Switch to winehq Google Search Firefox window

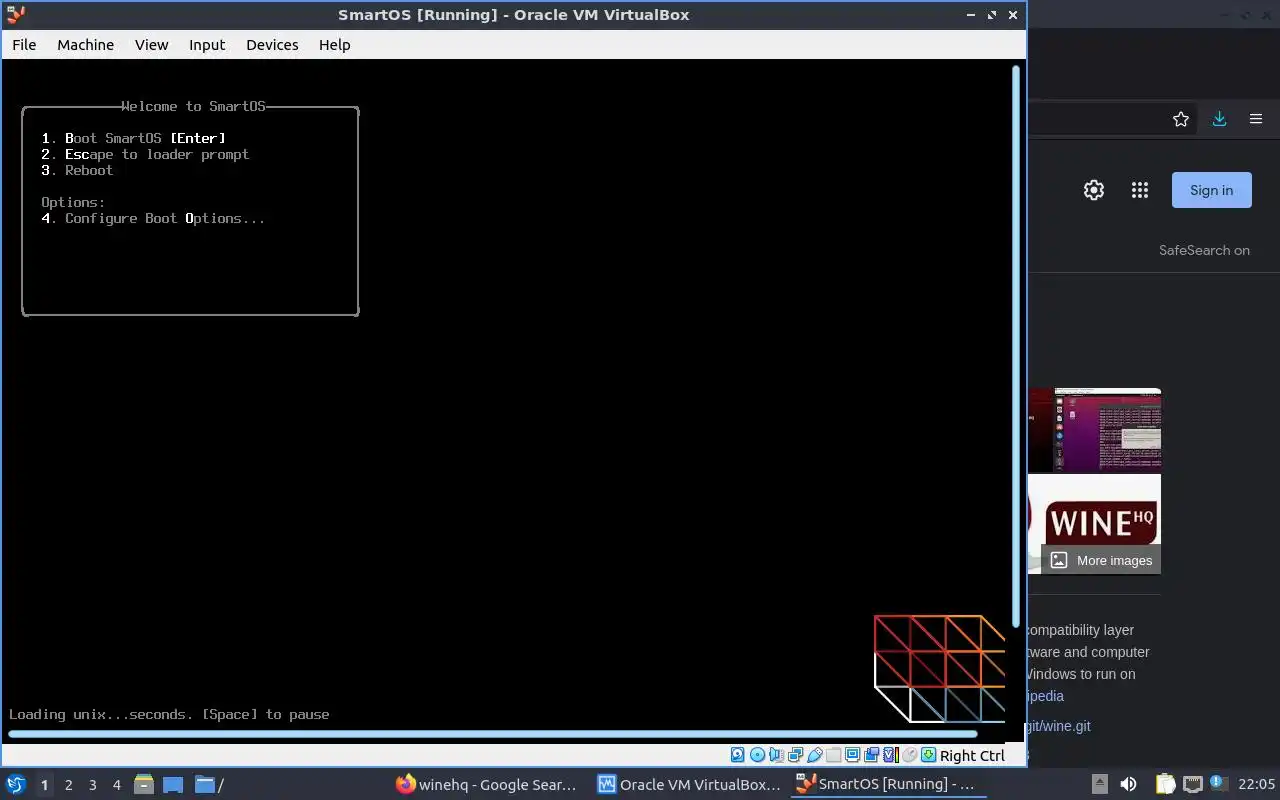(487, 784)
